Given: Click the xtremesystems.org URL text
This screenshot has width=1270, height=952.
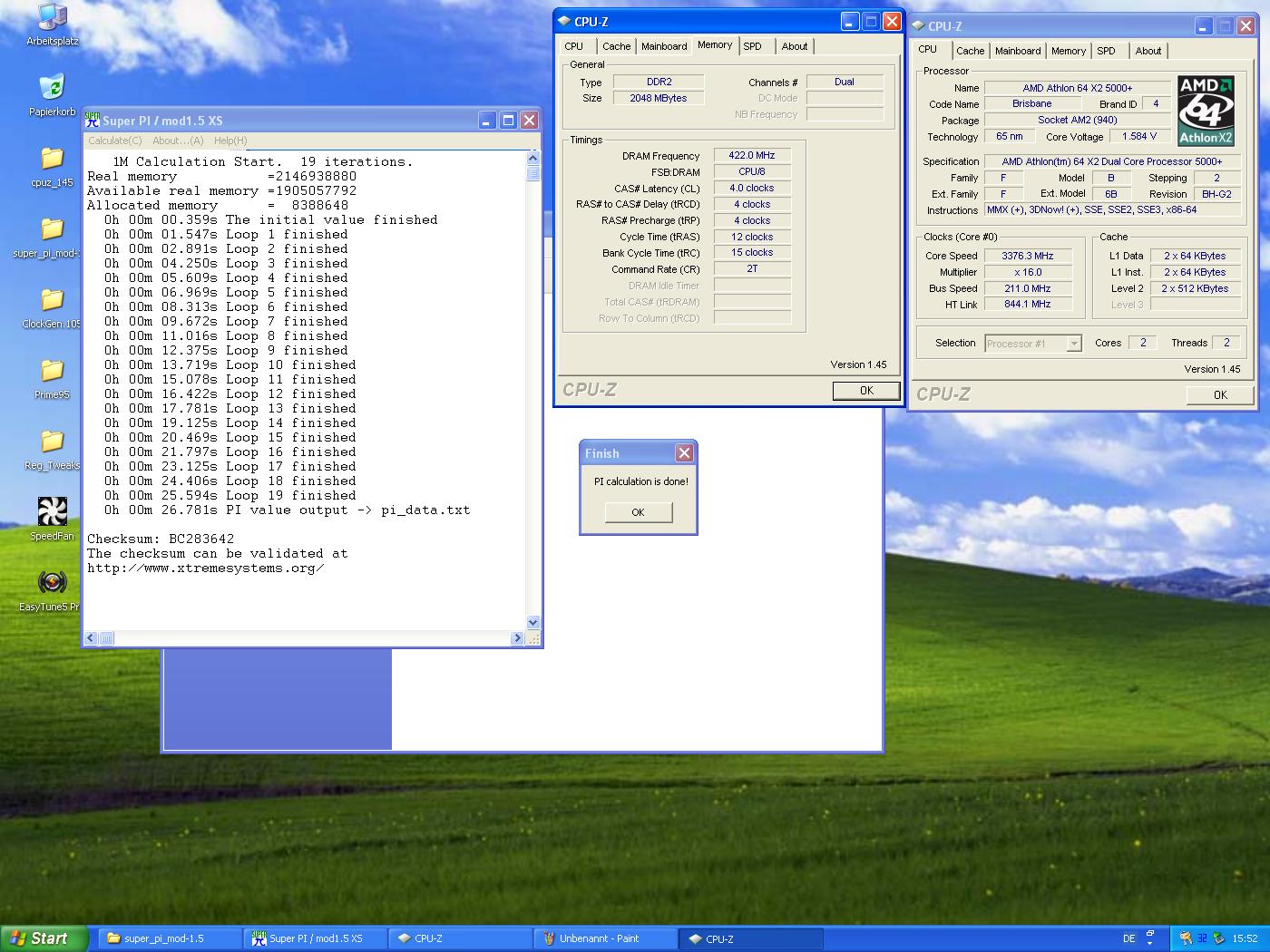Looking at the screenshot, I should coord(206,568).
